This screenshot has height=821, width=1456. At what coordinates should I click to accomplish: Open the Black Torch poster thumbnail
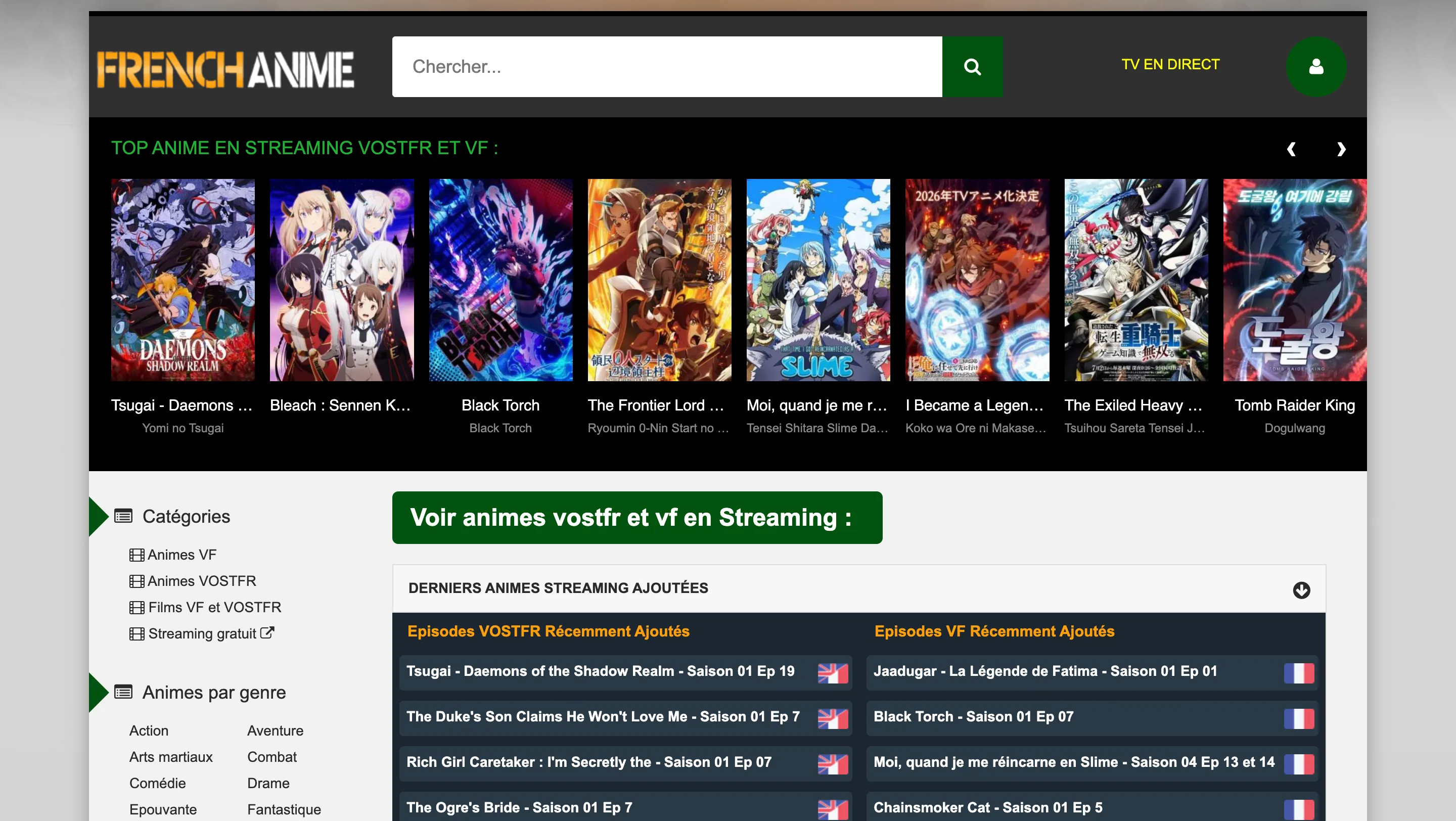tap(500, 280)
